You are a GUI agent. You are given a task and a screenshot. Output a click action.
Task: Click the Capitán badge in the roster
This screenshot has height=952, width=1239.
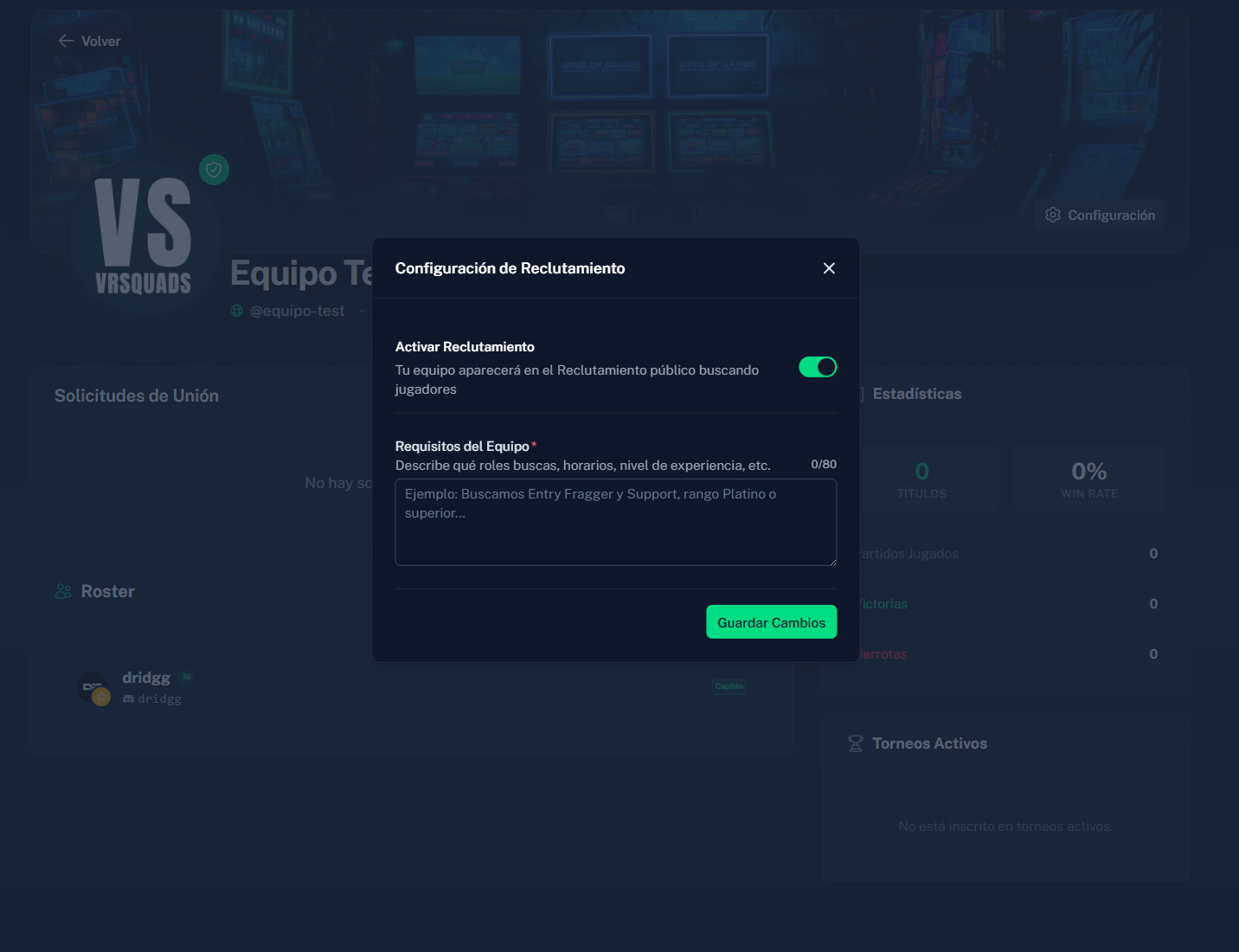click(x=729, y=686)
